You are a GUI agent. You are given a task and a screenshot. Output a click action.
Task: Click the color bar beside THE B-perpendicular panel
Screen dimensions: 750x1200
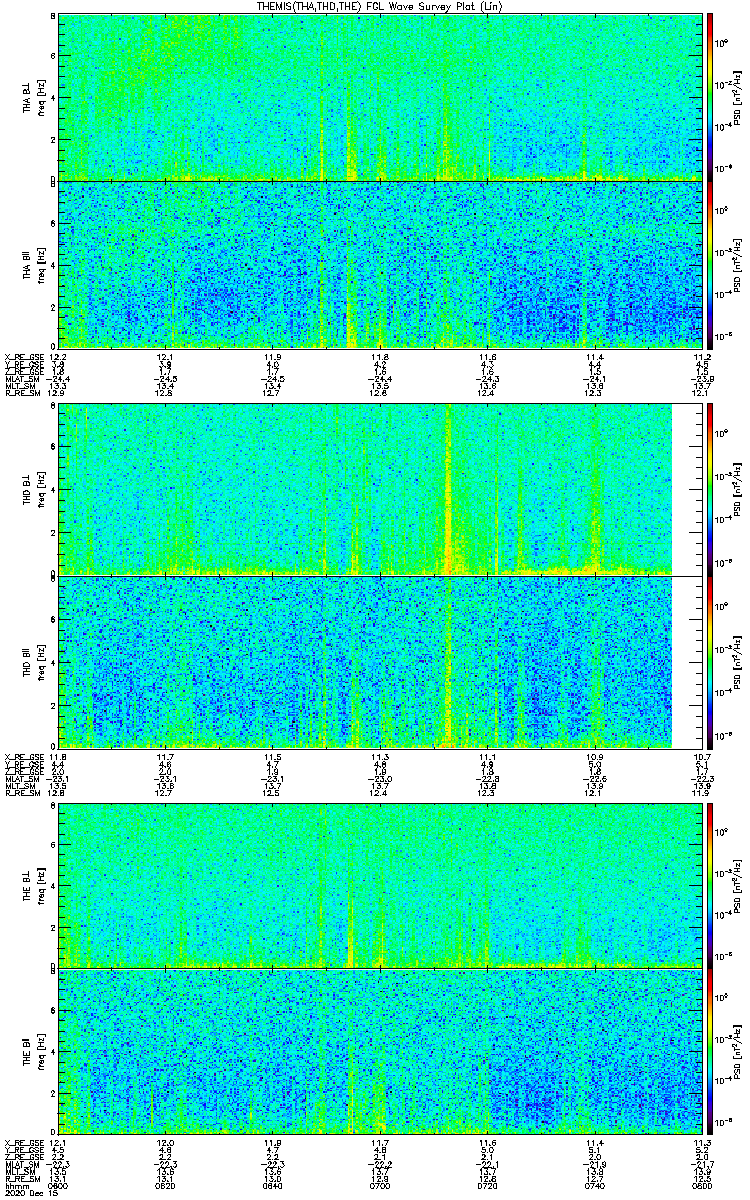[x=710, y=884]
